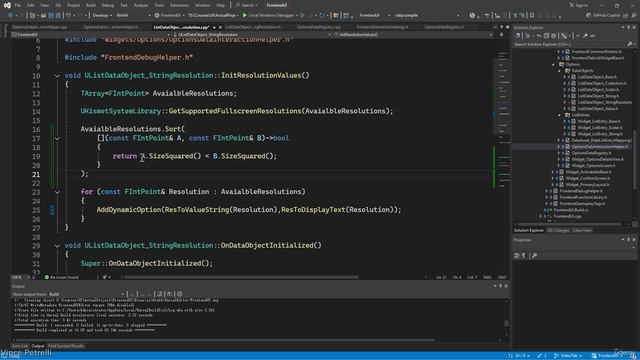Click the Output panel clock icon
This screenshot has width=640, height=360.
[180, 294]
